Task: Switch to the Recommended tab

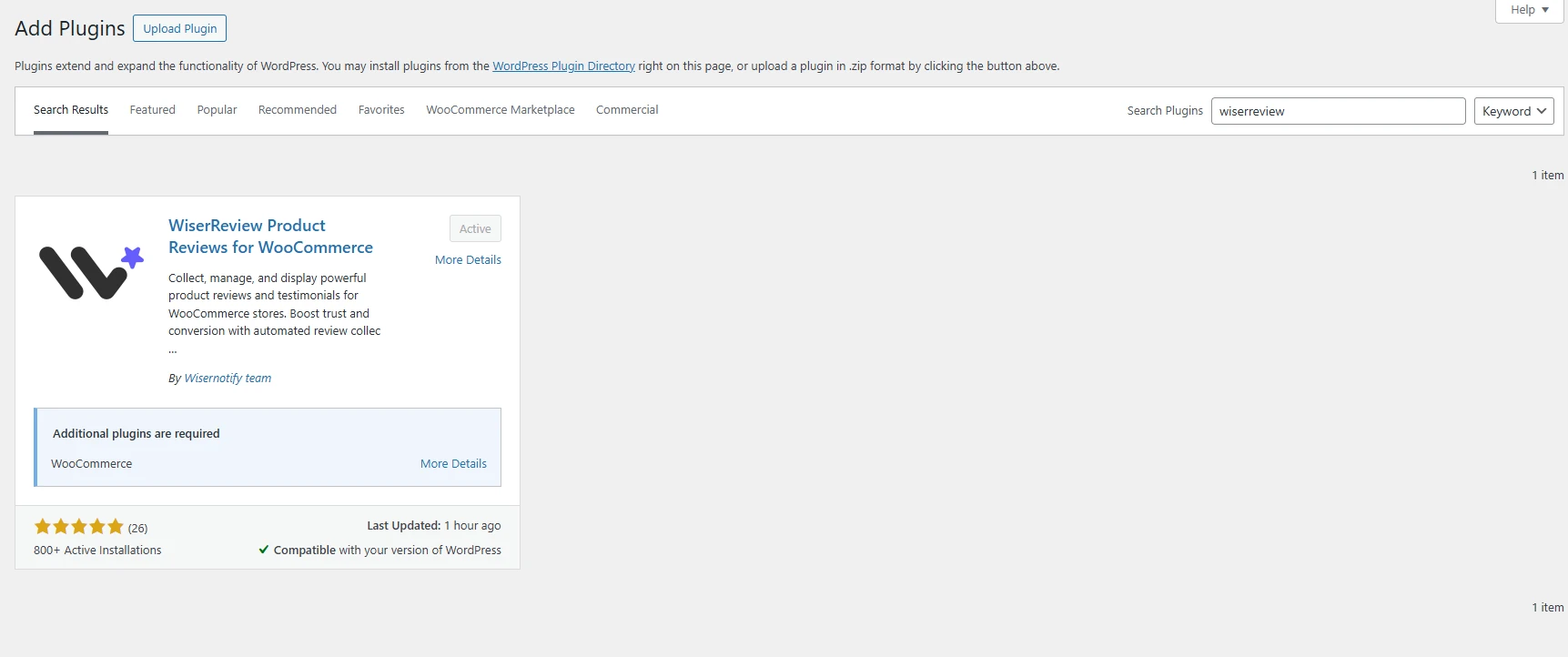Action: click(x=298, y=110)
